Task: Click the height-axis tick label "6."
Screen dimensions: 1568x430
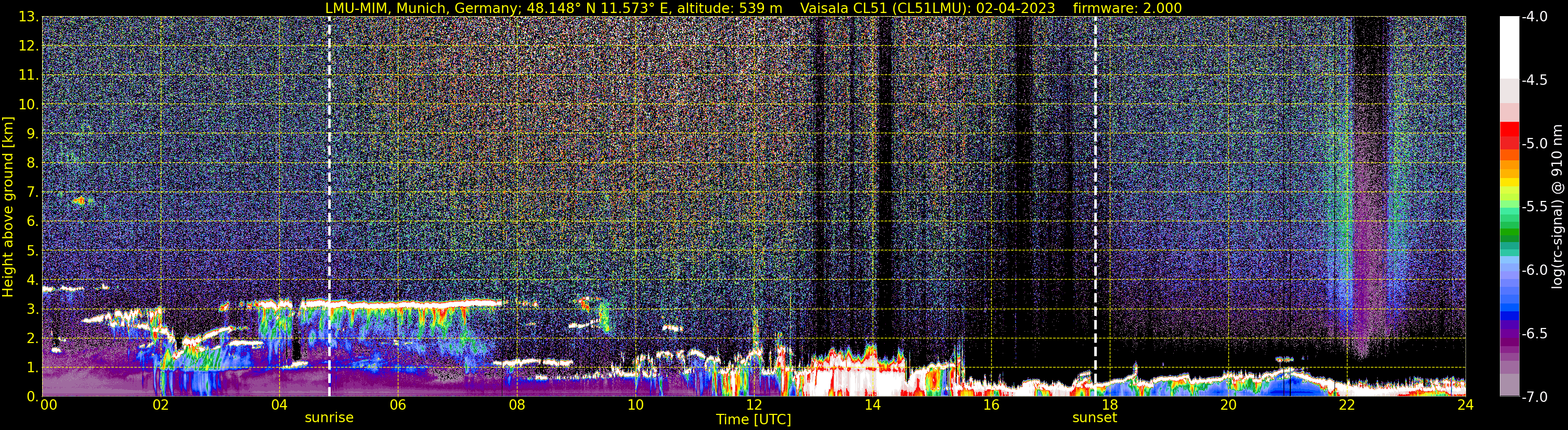Action: click(33, 221)
